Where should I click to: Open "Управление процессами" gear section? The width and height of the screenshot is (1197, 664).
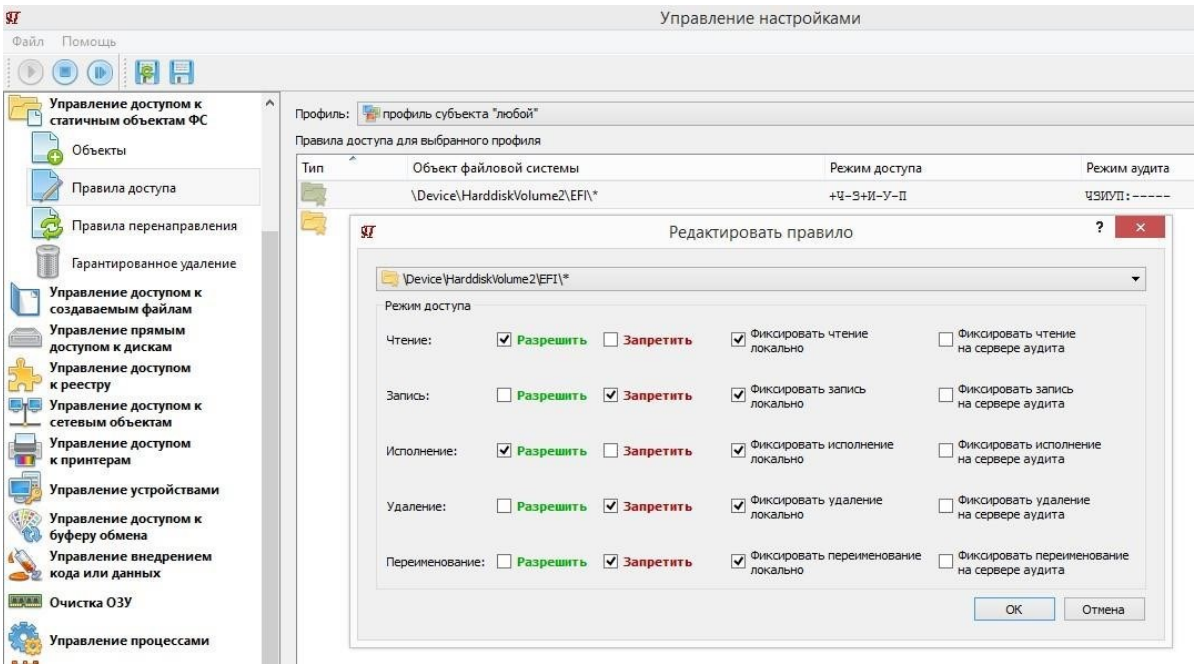point(121,639)
